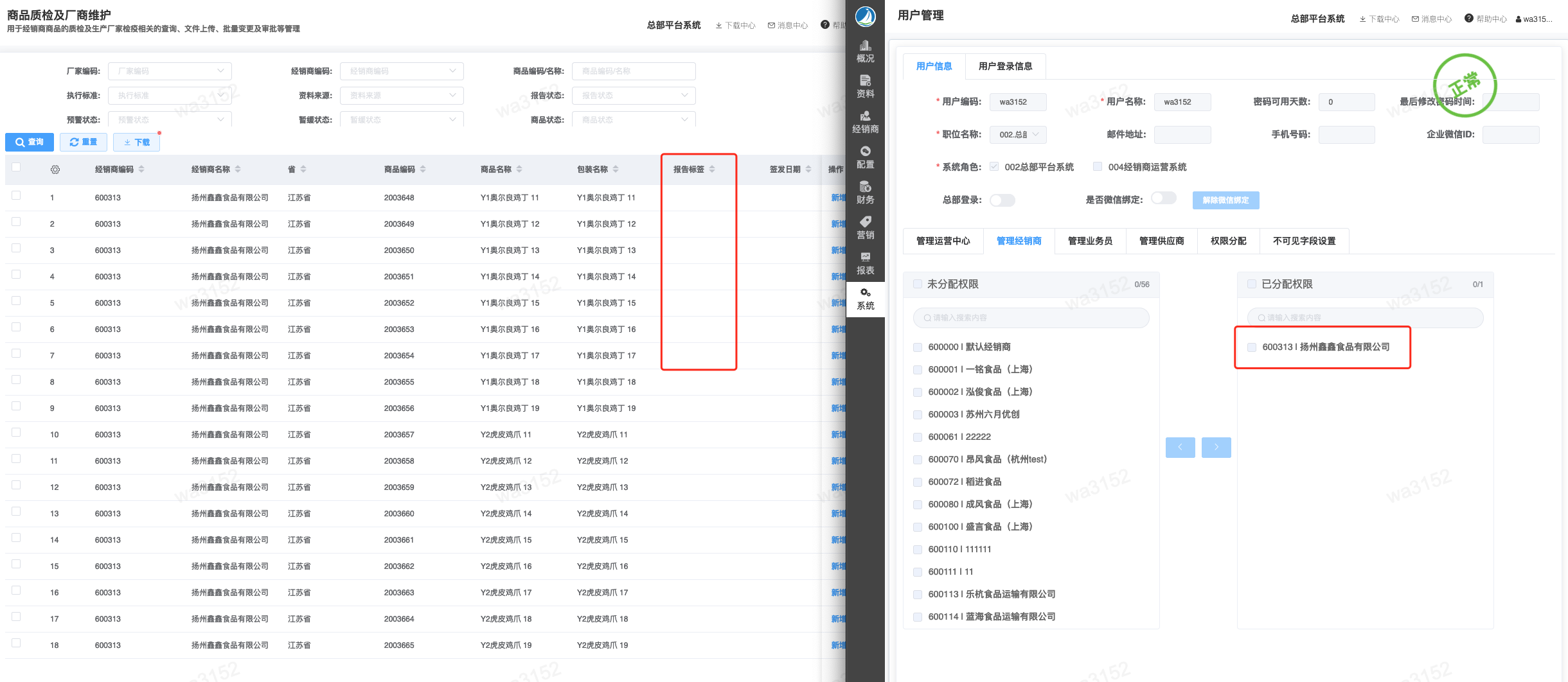Click the 下载 download button
This screenshot has height=682, width=1568.
coord(136,142)
